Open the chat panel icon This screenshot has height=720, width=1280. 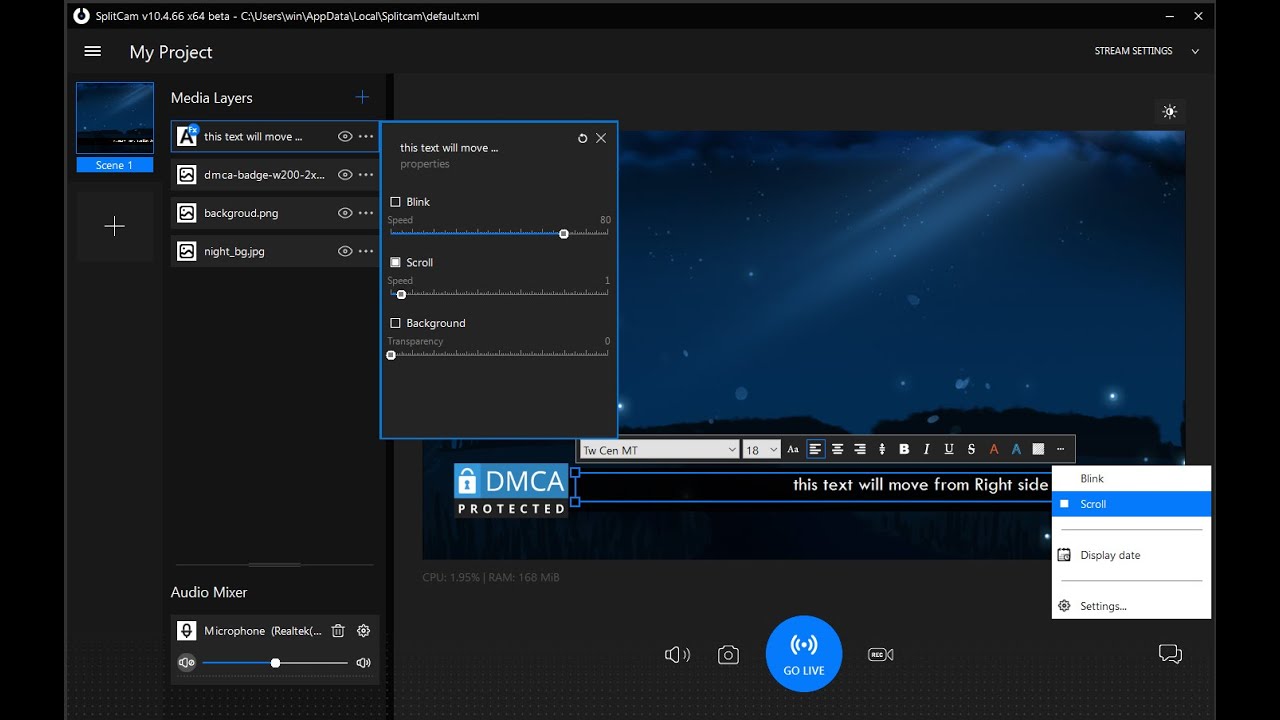(x=1169, y=654)
